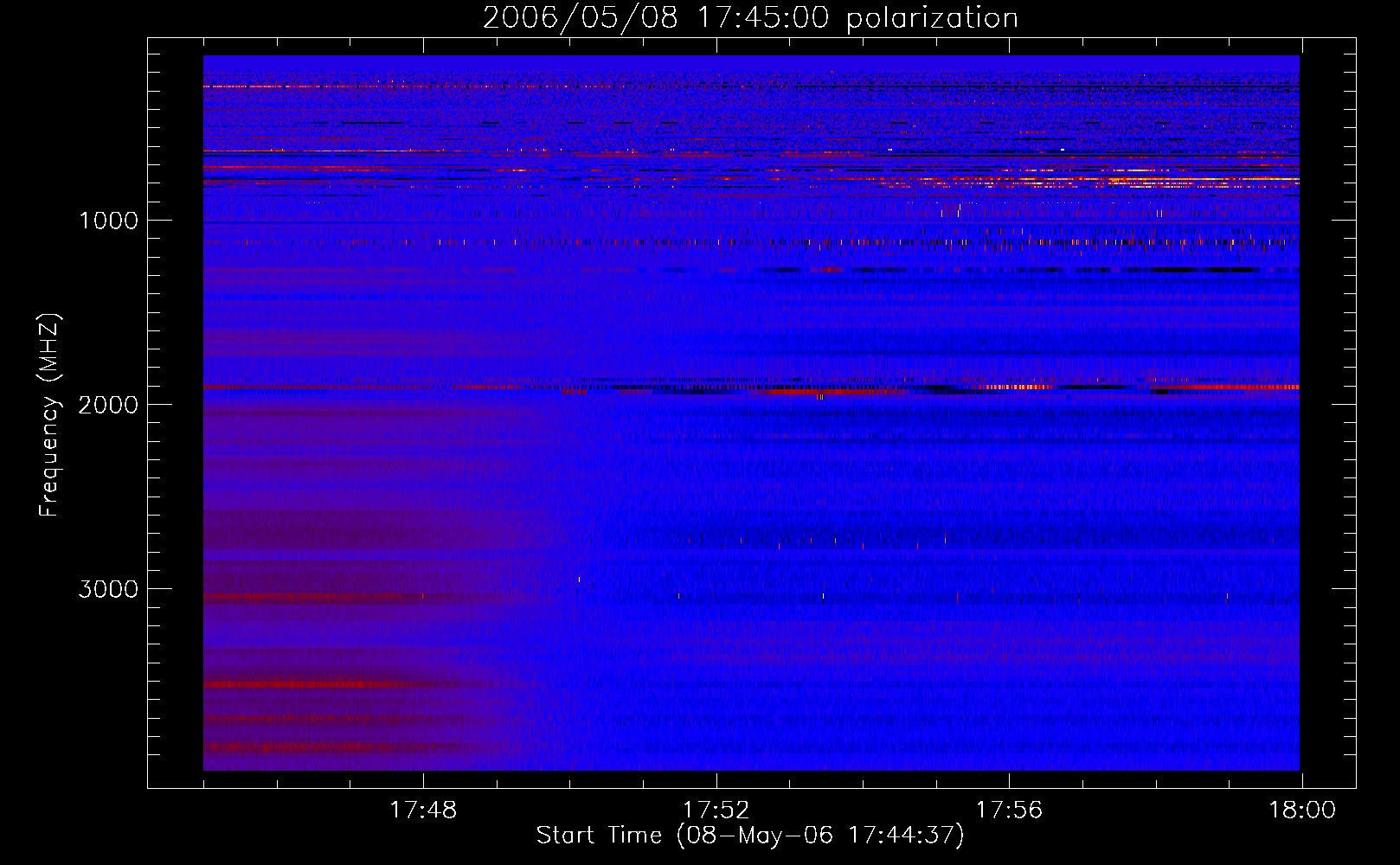1400x865 pixels.
Task: Click the "1000" frequency tick label
Action: 108,221
